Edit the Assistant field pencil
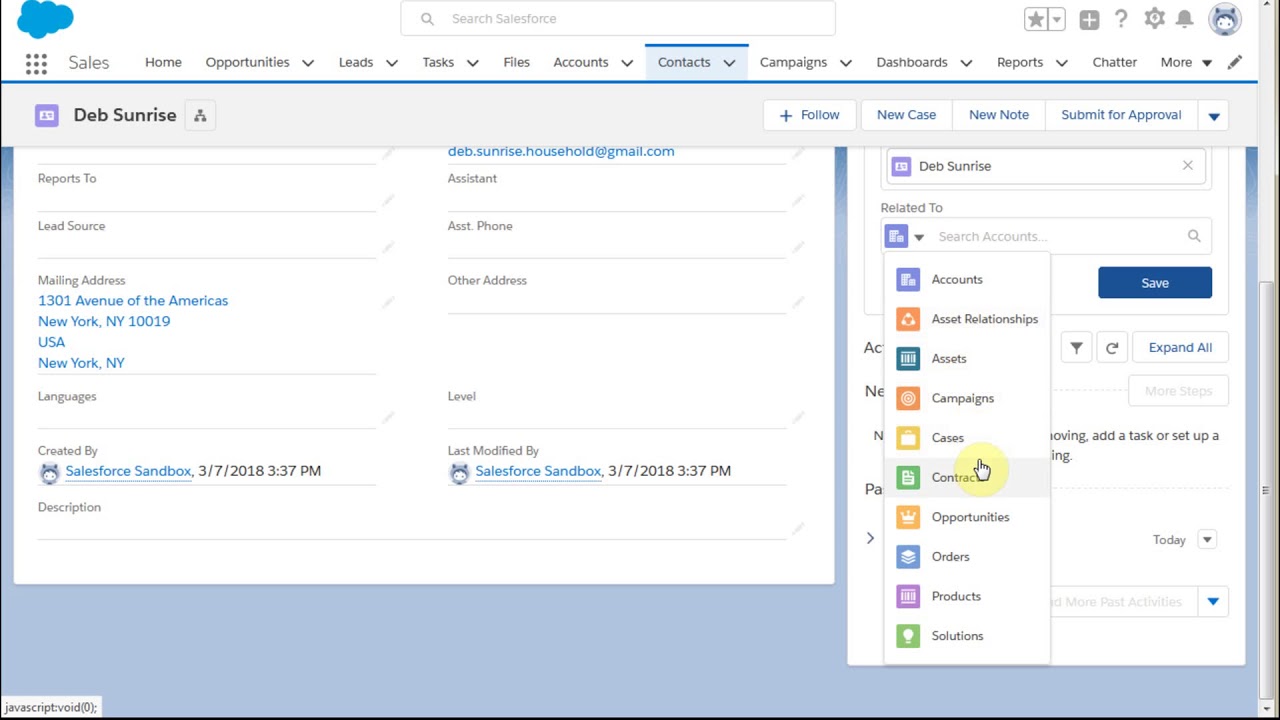The width and height of the screenshot is (1280, 720). pyautogui.click(x=798, y=200)
